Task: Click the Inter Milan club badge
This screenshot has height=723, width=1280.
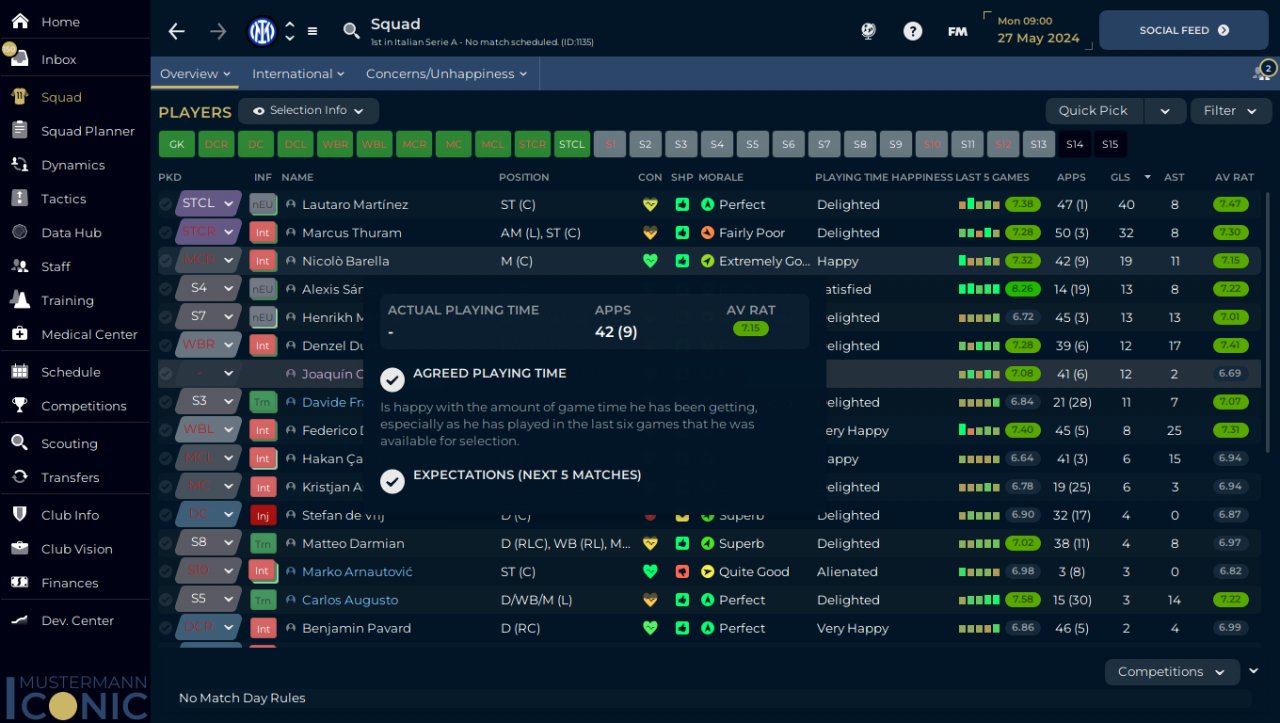Action: [x=262, y=31]
